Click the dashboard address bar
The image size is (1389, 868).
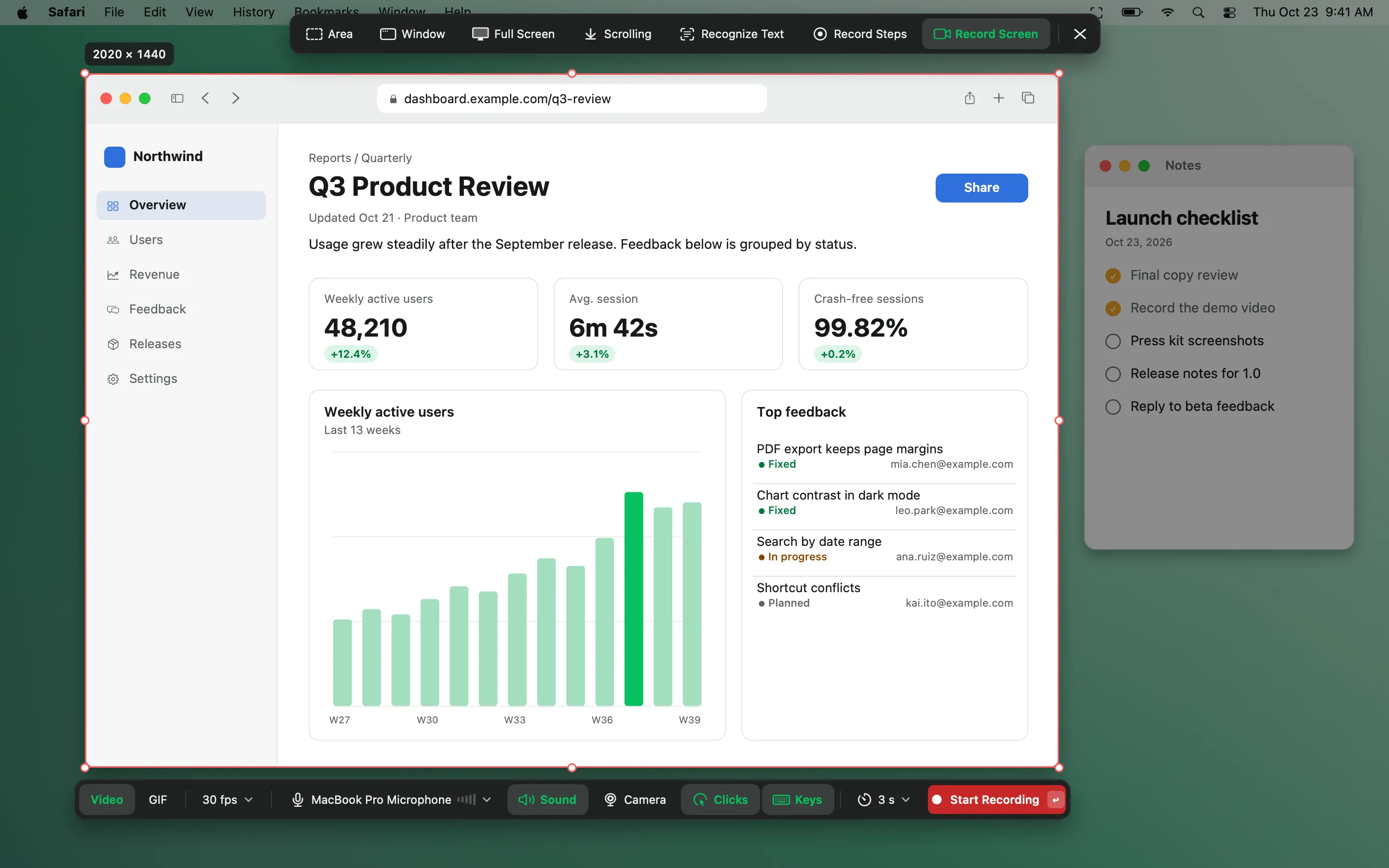(572, 99)
